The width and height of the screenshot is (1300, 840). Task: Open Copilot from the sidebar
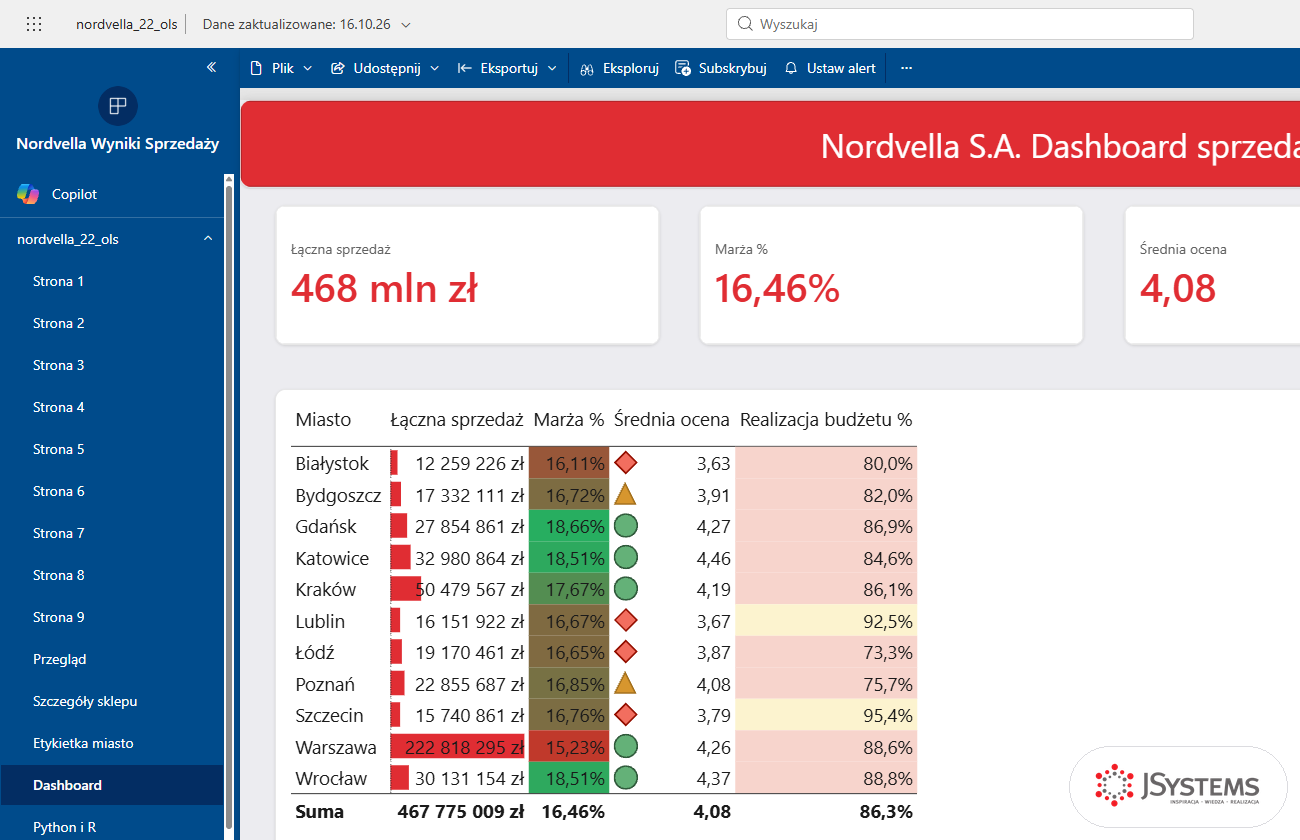click(57, 194)
